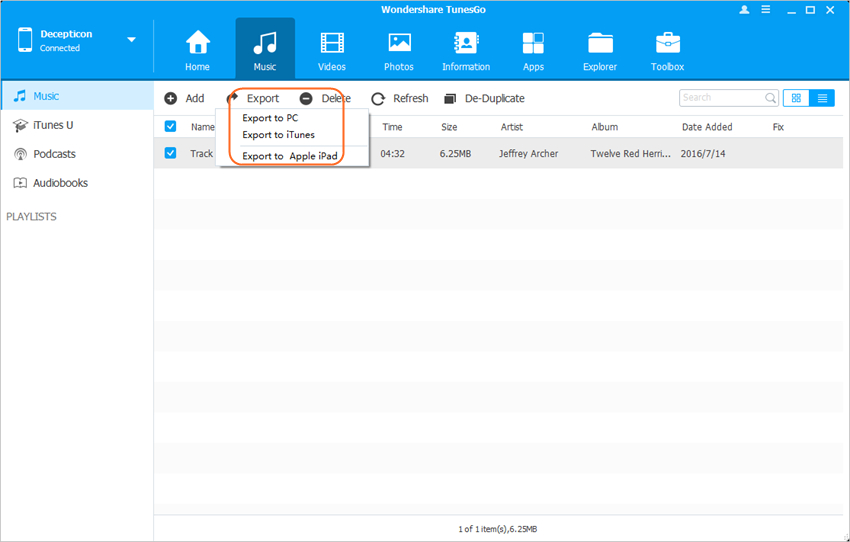
Task: Click the Refresh toolbar label
Action: (x=411, y=98)
